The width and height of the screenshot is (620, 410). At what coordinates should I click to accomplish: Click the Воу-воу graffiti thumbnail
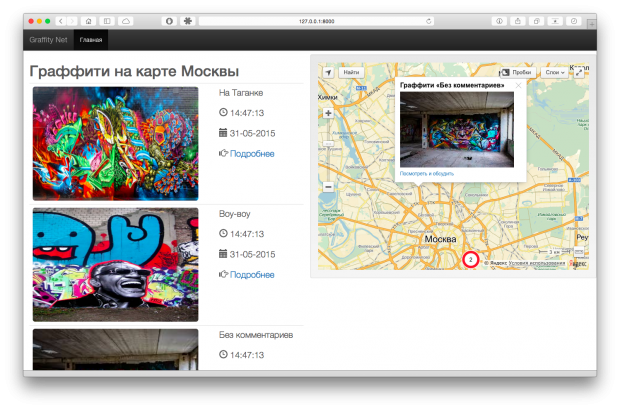[x=115, y=264]
